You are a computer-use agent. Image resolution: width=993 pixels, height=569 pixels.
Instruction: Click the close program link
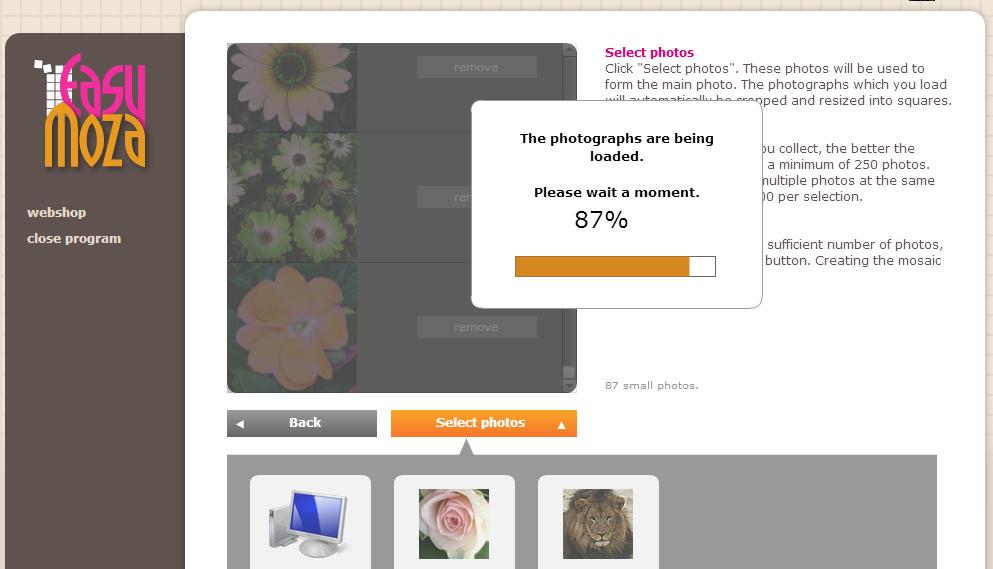74,238
